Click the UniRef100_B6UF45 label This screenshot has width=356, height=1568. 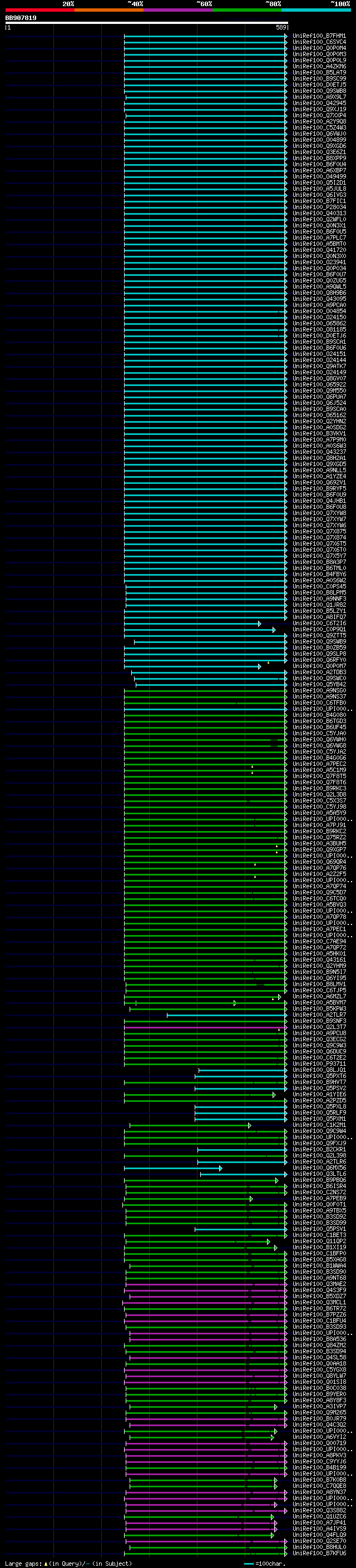tap(319, 728)
